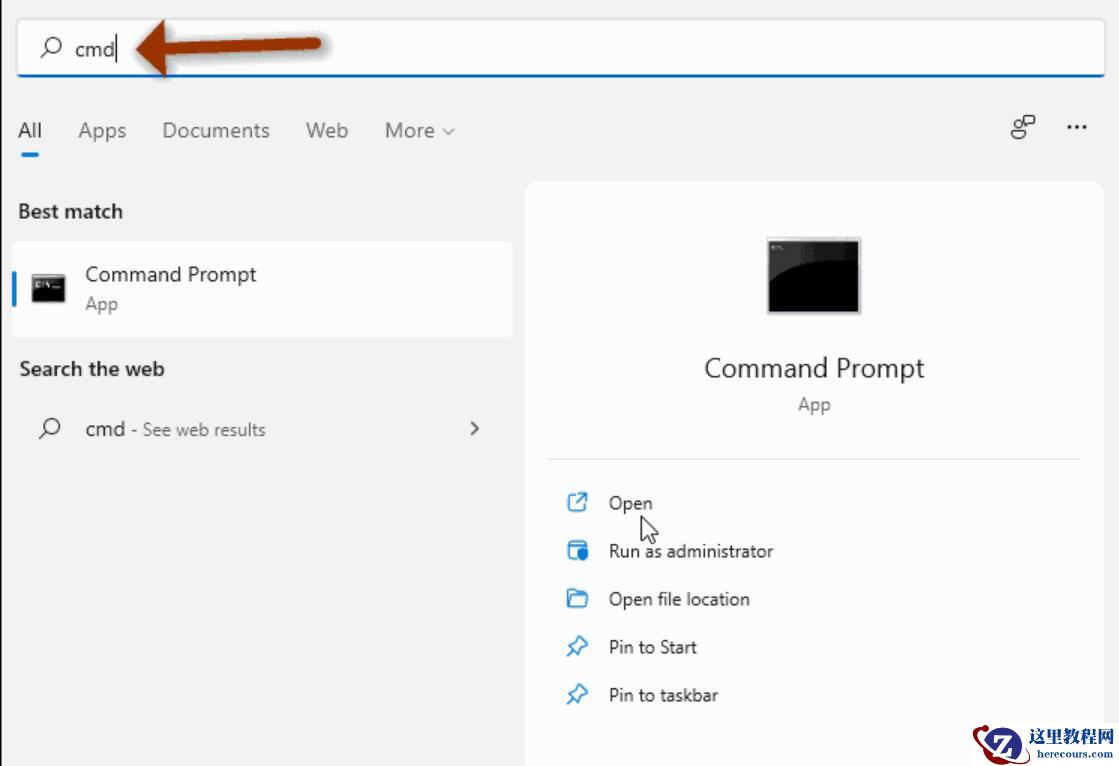Click the Pin to taskbar pin icon
This screenshot has height=766, width=1119.
[577, 694]
